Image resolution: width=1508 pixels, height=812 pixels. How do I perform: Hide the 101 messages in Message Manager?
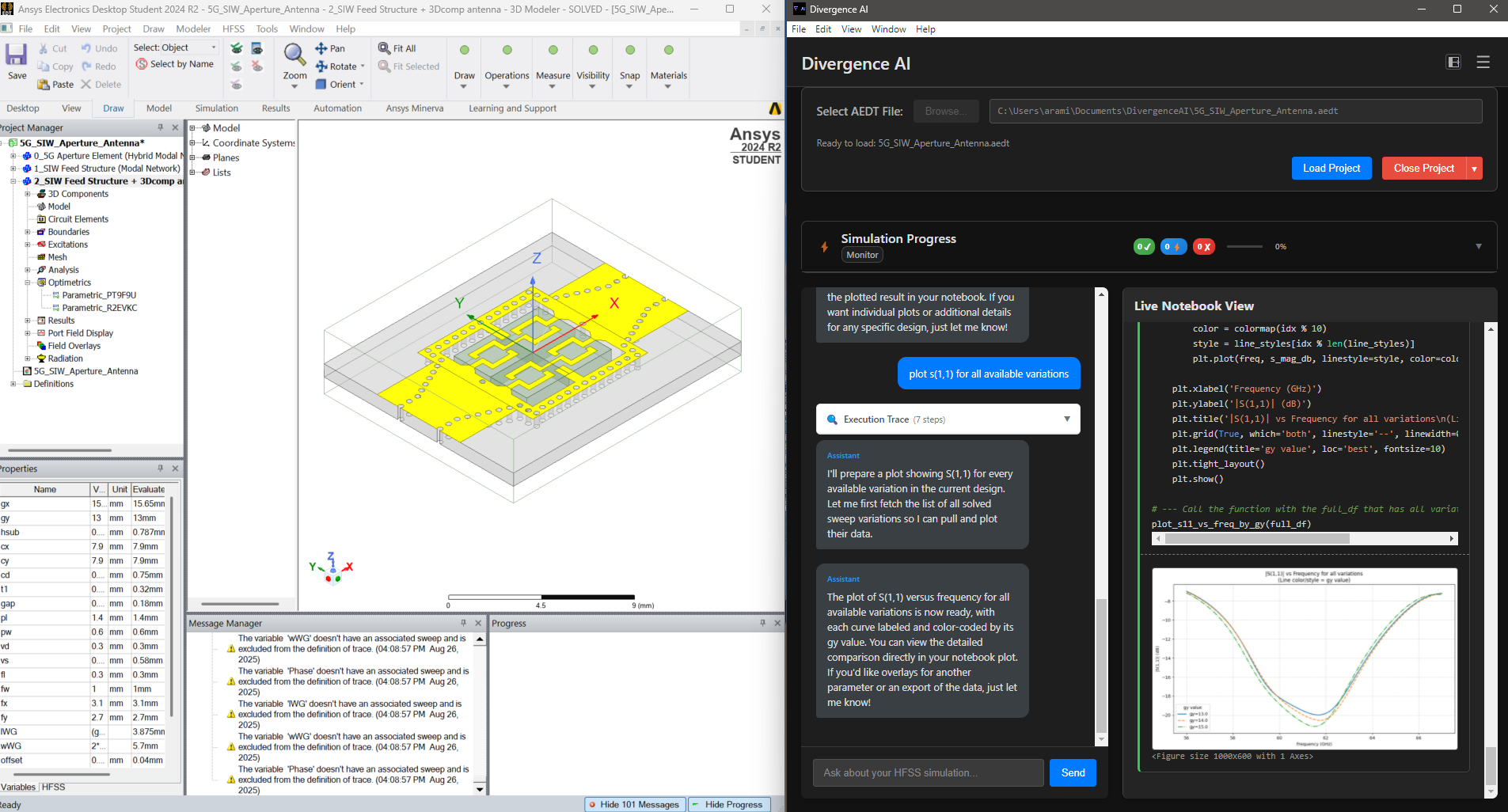634,804
